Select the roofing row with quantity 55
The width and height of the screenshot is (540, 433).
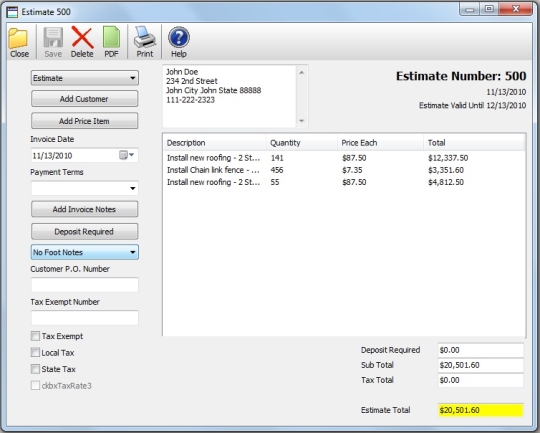[x=344, y=182]
